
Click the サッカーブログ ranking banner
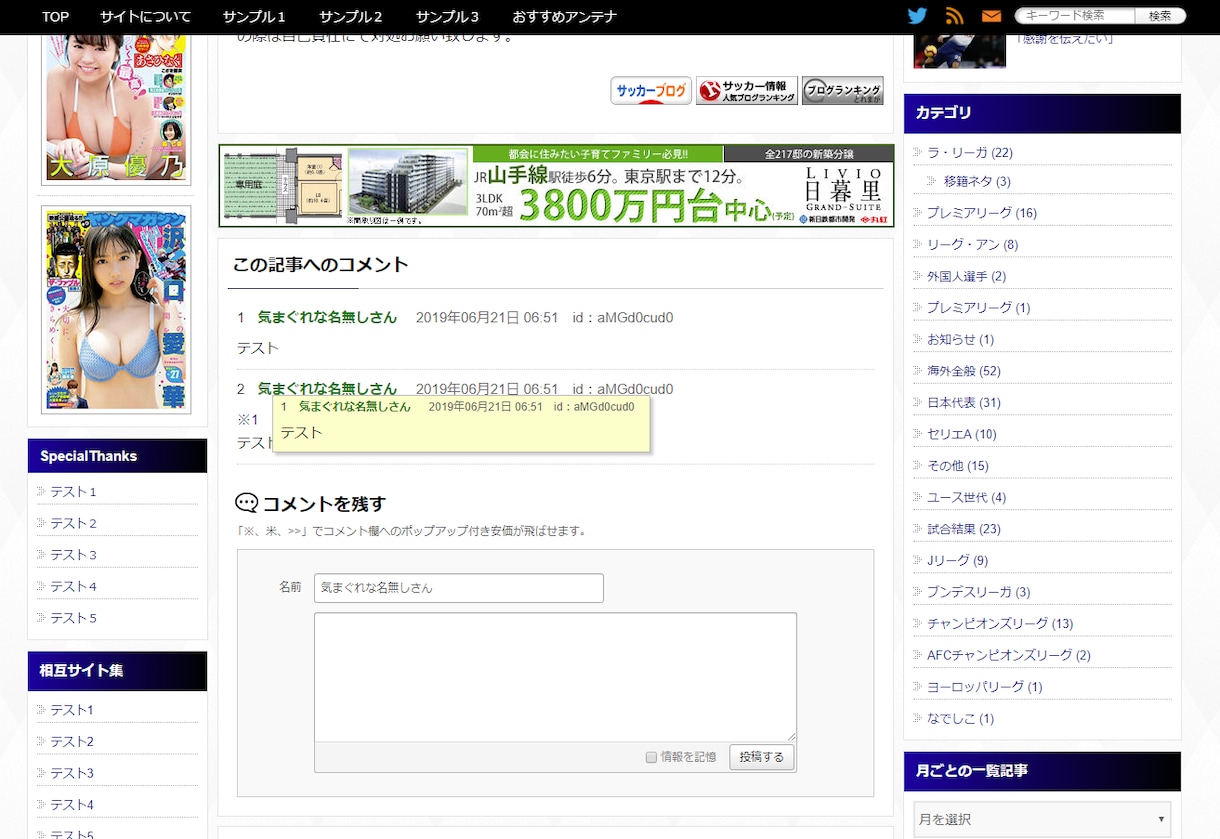(651, 91)
